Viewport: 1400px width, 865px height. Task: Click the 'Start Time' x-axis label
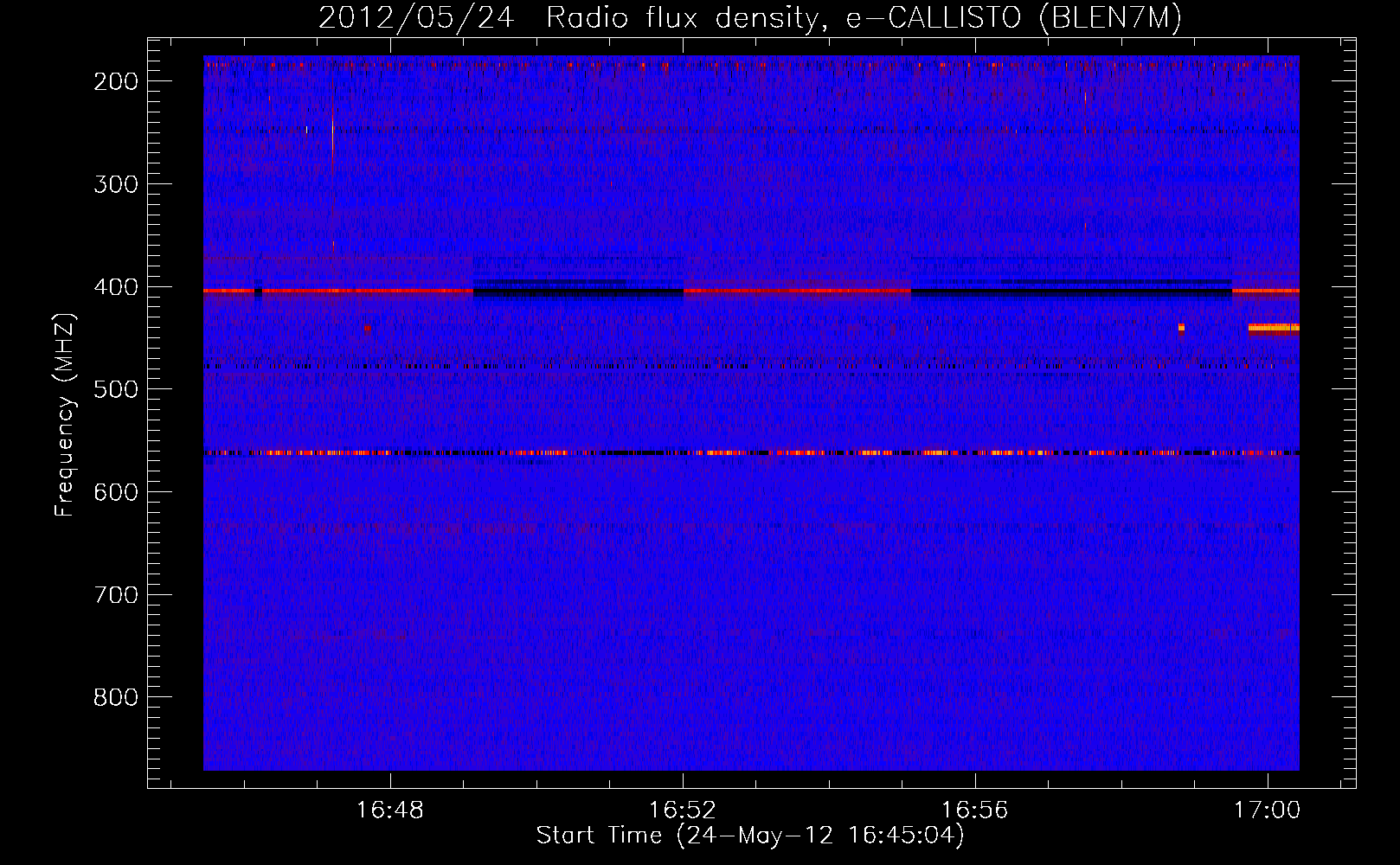point(750,836)
